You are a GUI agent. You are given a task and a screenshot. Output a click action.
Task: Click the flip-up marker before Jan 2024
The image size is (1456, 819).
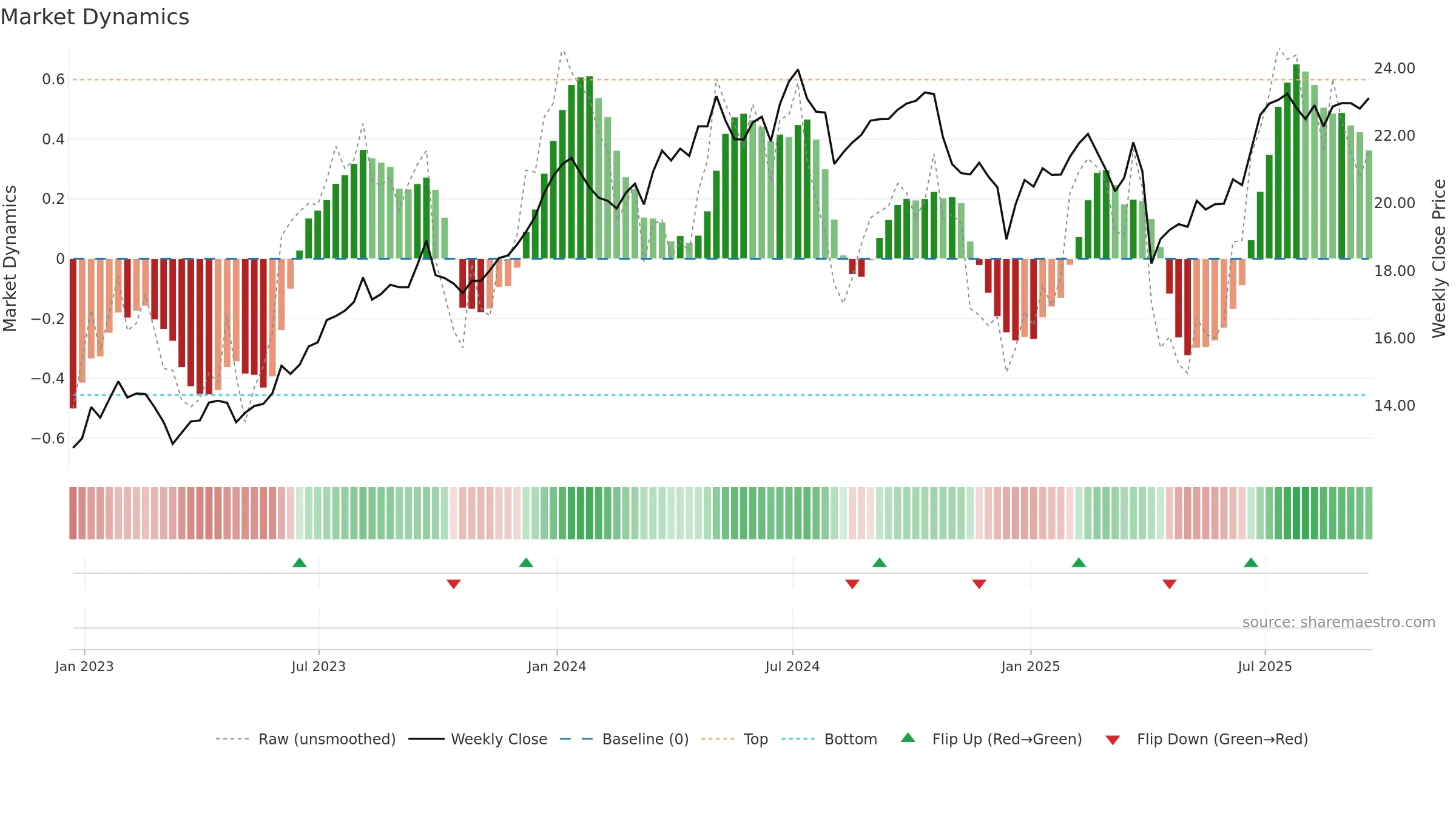pyautogui.click(x=526, y=562)
